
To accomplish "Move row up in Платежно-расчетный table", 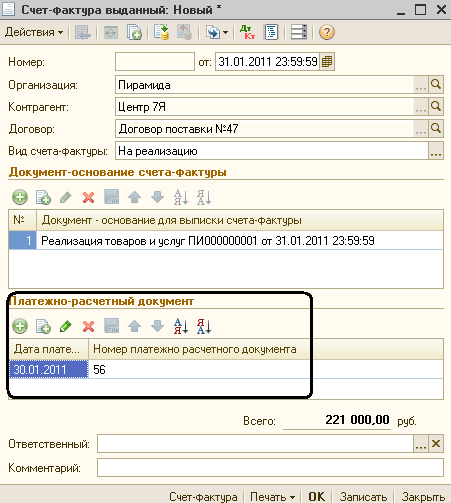I will (x=135, y=326).
